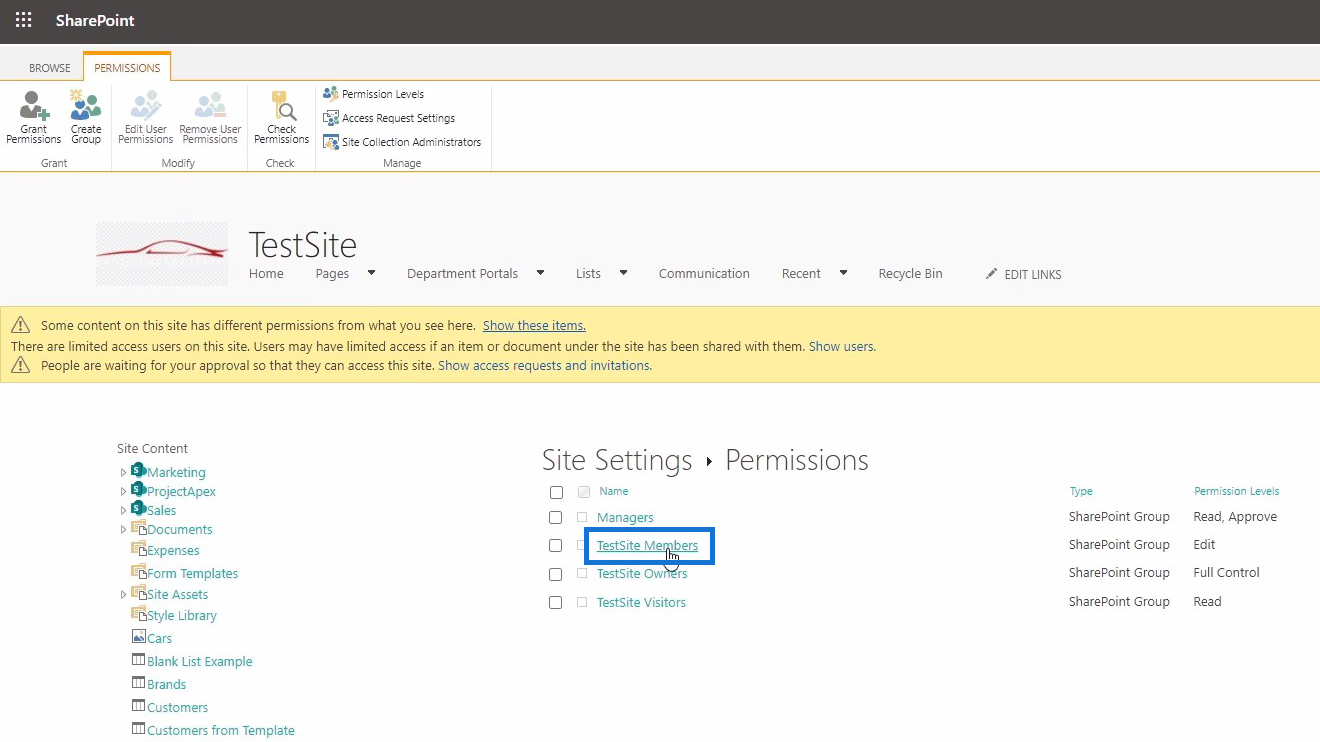Viewport: 1320px width, 742px height.
Task: Click the Marketing subsite icon in Site Content
Action: pyautogui.click(x=139, y=470)
